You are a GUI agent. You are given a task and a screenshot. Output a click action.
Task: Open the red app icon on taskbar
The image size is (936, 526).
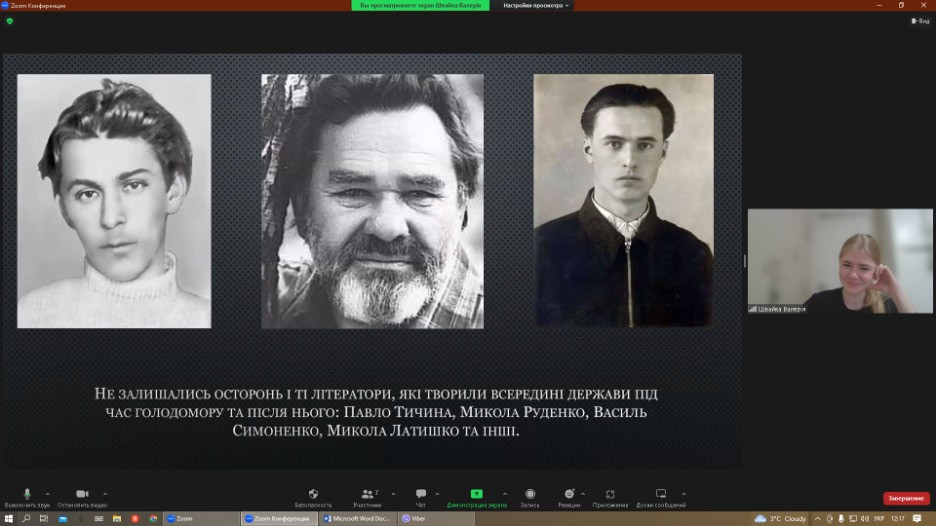click(135, 519)
